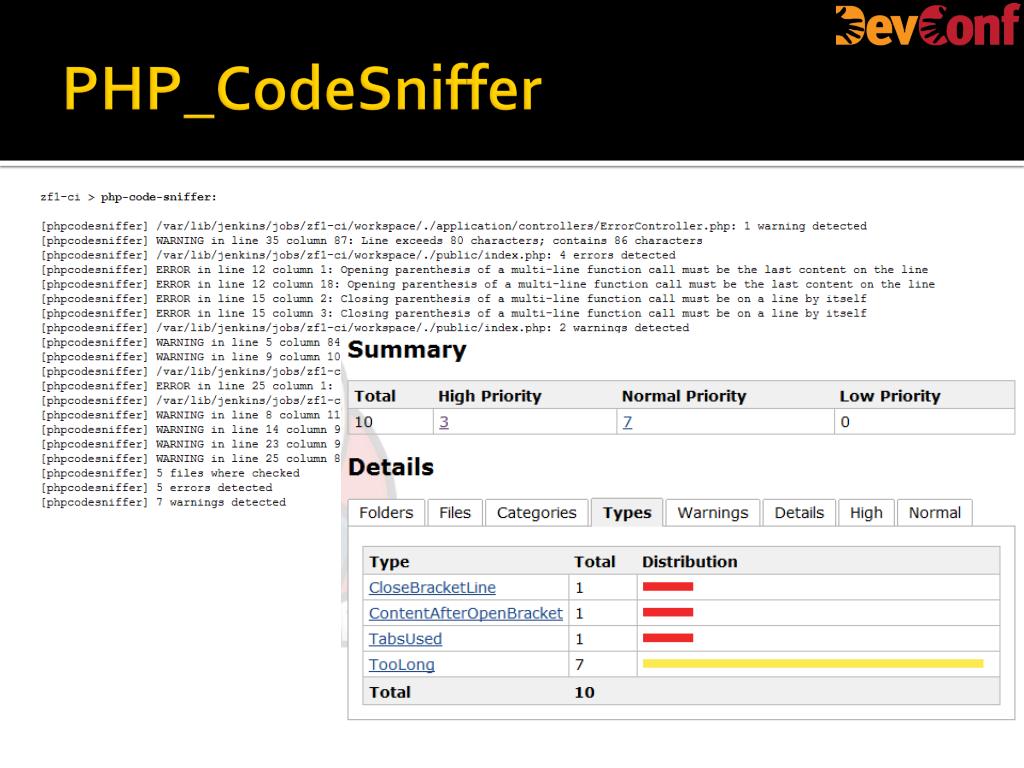The image size is (1024, 768).
Task: Click the ErrorController.php warning detected line
Action: tap(454, 226)
